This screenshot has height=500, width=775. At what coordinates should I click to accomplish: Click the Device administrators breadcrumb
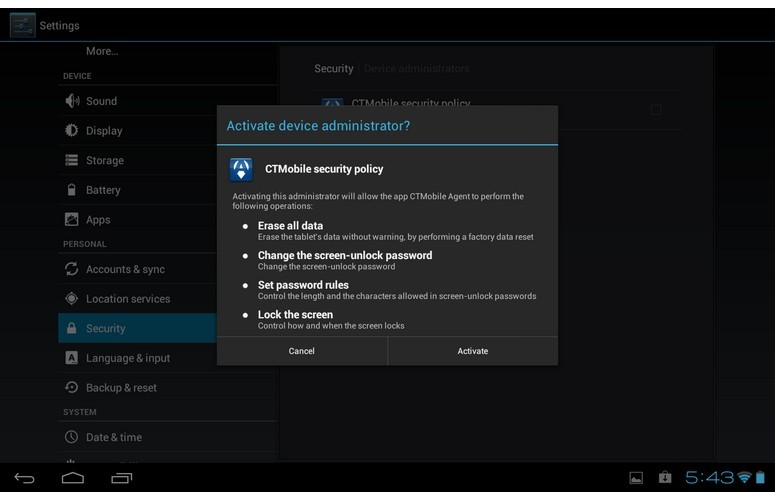click(417, 69)
